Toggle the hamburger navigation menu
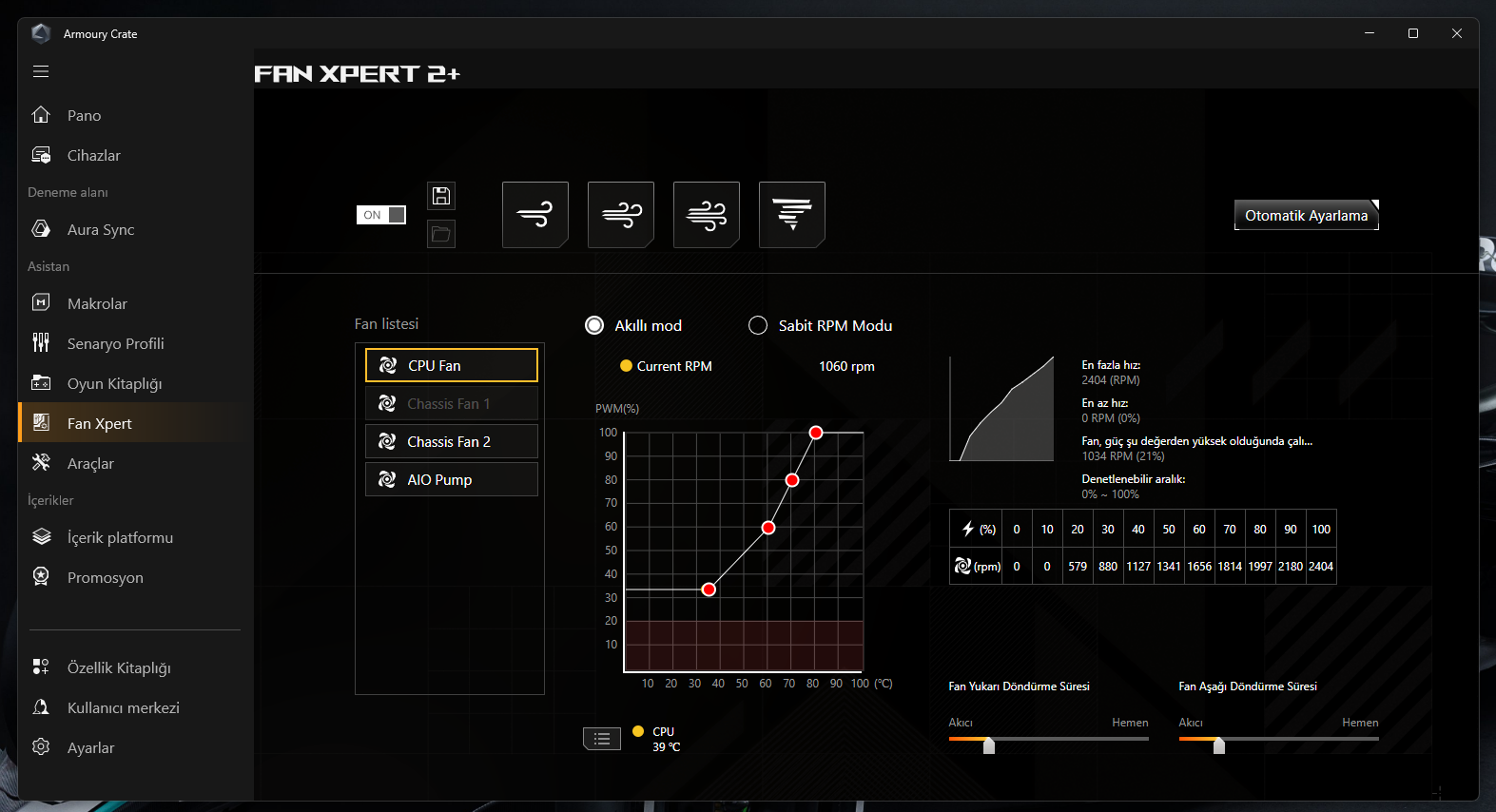This screenshot has width=1496, height=812. (41, 72)
